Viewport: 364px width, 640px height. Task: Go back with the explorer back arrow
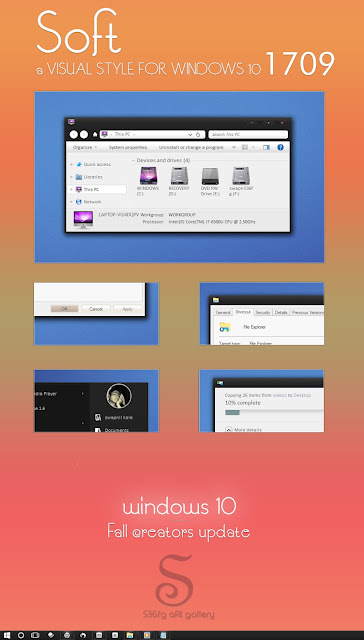(x=73, y=134)
